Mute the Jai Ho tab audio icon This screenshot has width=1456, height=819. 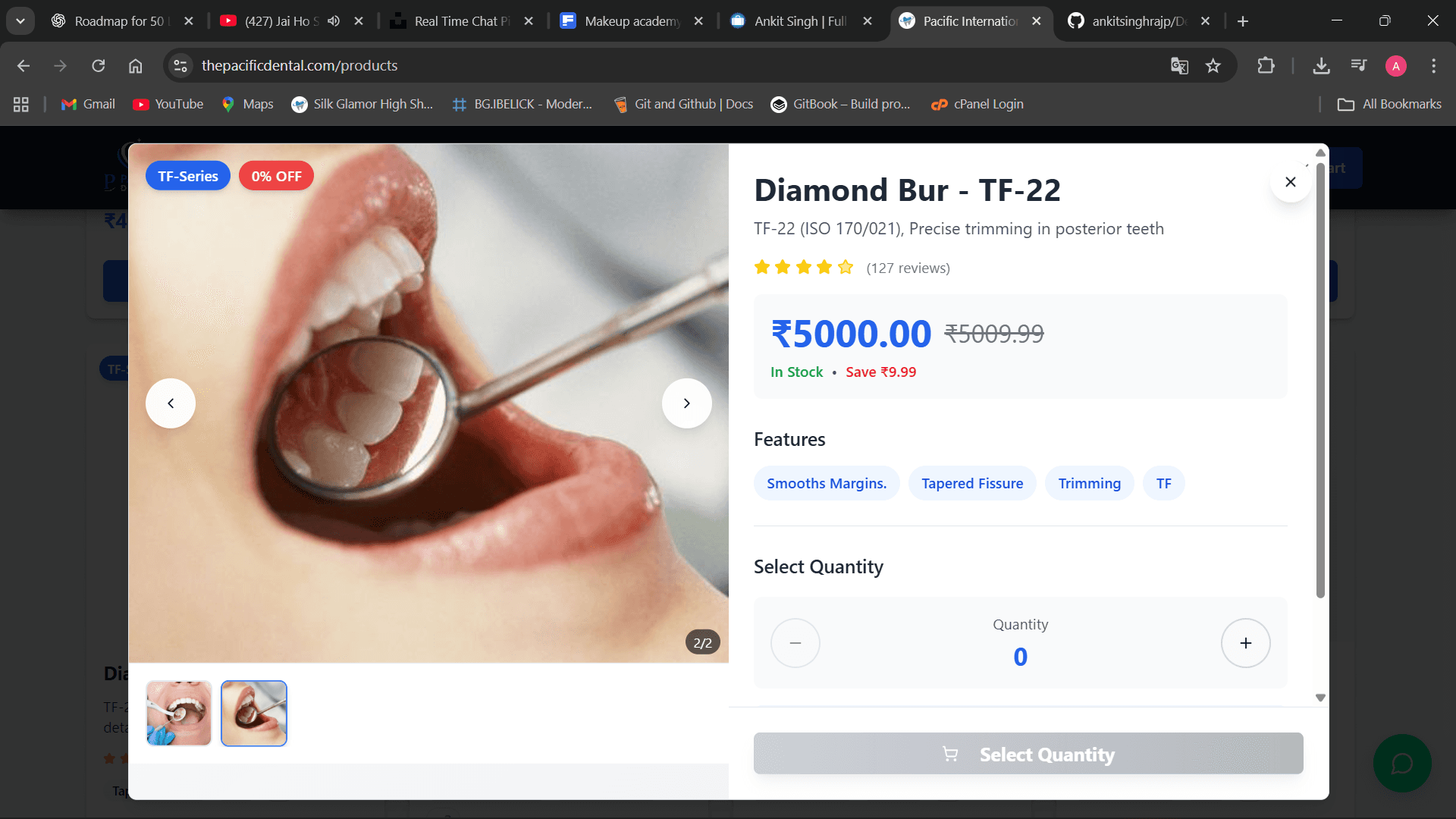coord(334,21)
